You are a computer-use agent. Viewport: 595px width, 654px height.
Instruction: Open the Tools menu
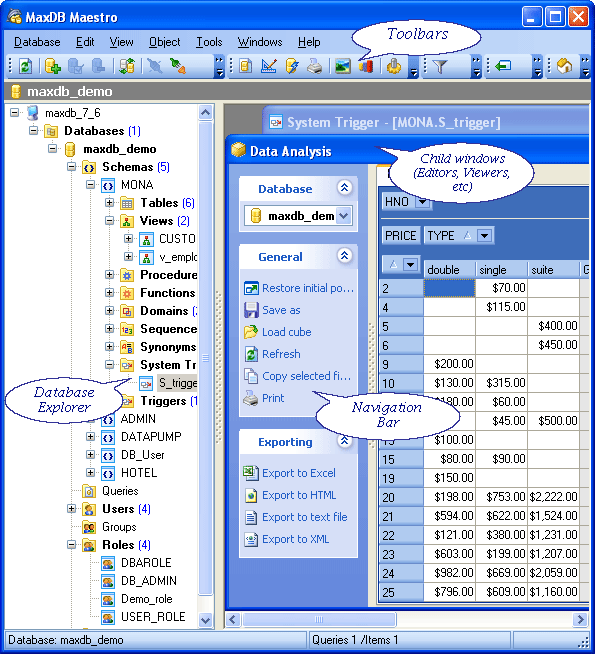(x=209, y=42)
